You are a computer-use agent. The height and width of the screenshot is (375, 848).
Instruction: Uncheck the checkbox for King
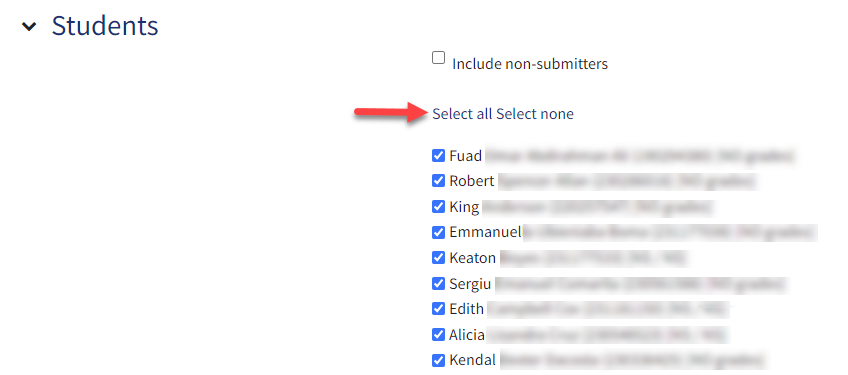(439, 207)
